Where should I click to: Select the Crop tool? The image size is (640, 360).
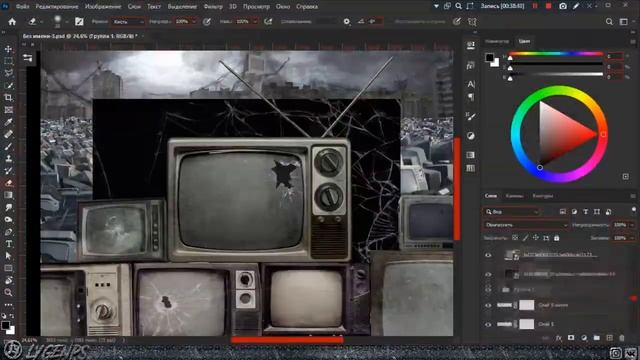click(8, 98)
